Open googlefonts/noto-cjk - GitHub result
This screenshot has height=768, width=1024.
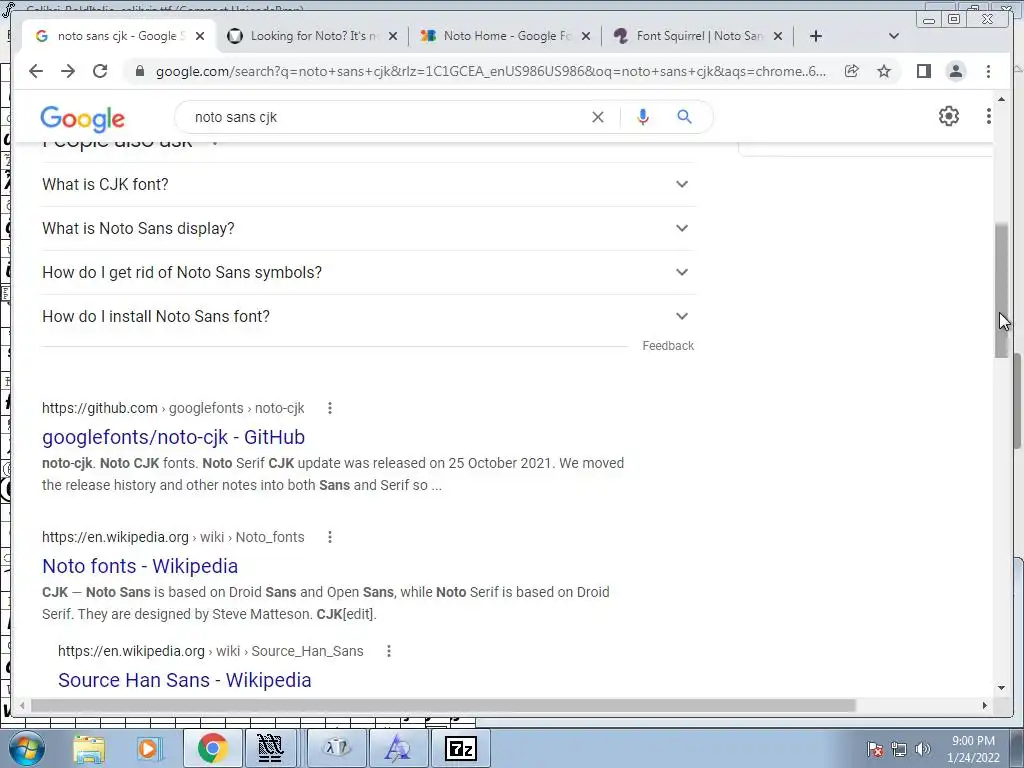coord(173,437)
